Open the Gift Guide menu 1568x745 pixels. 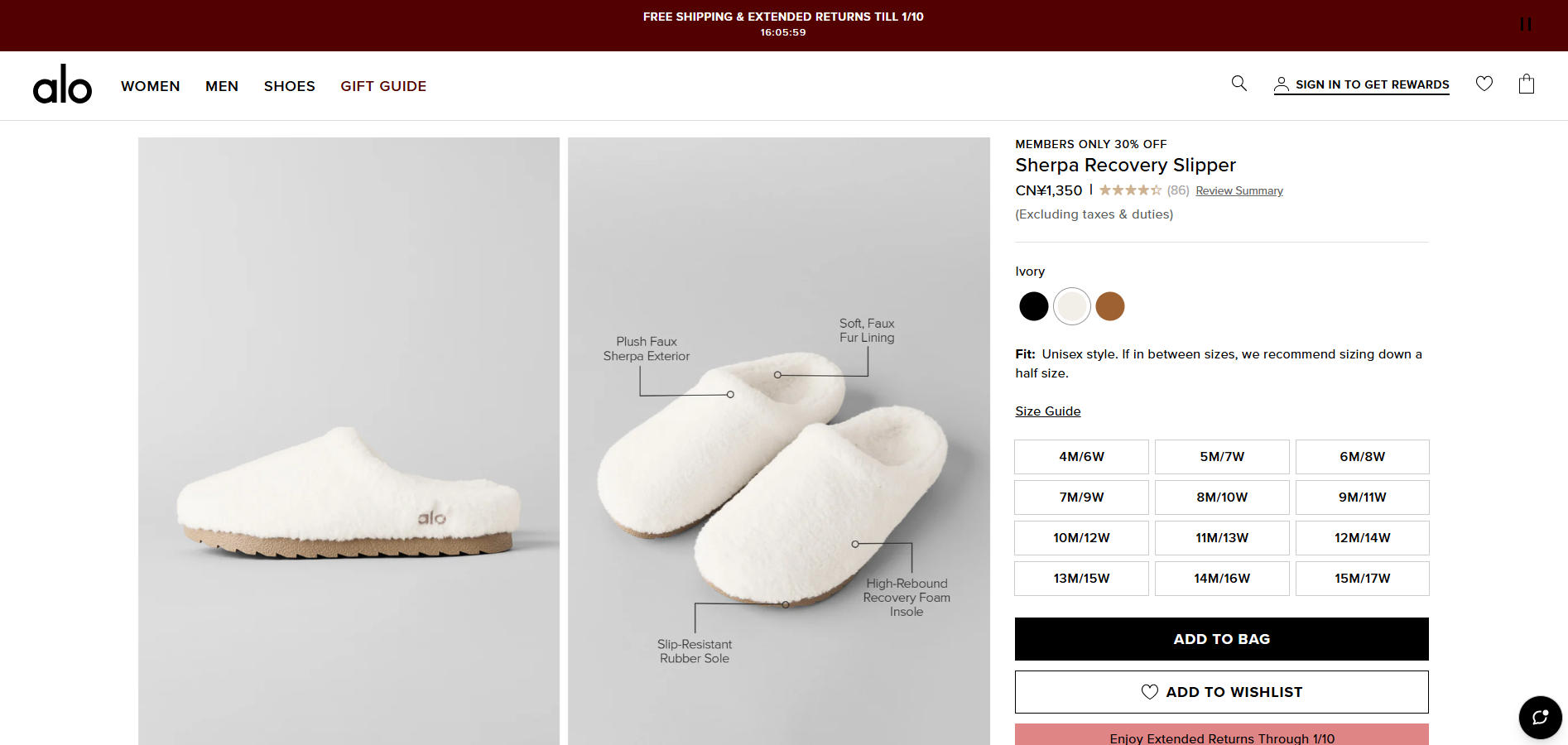coord(383,86)
